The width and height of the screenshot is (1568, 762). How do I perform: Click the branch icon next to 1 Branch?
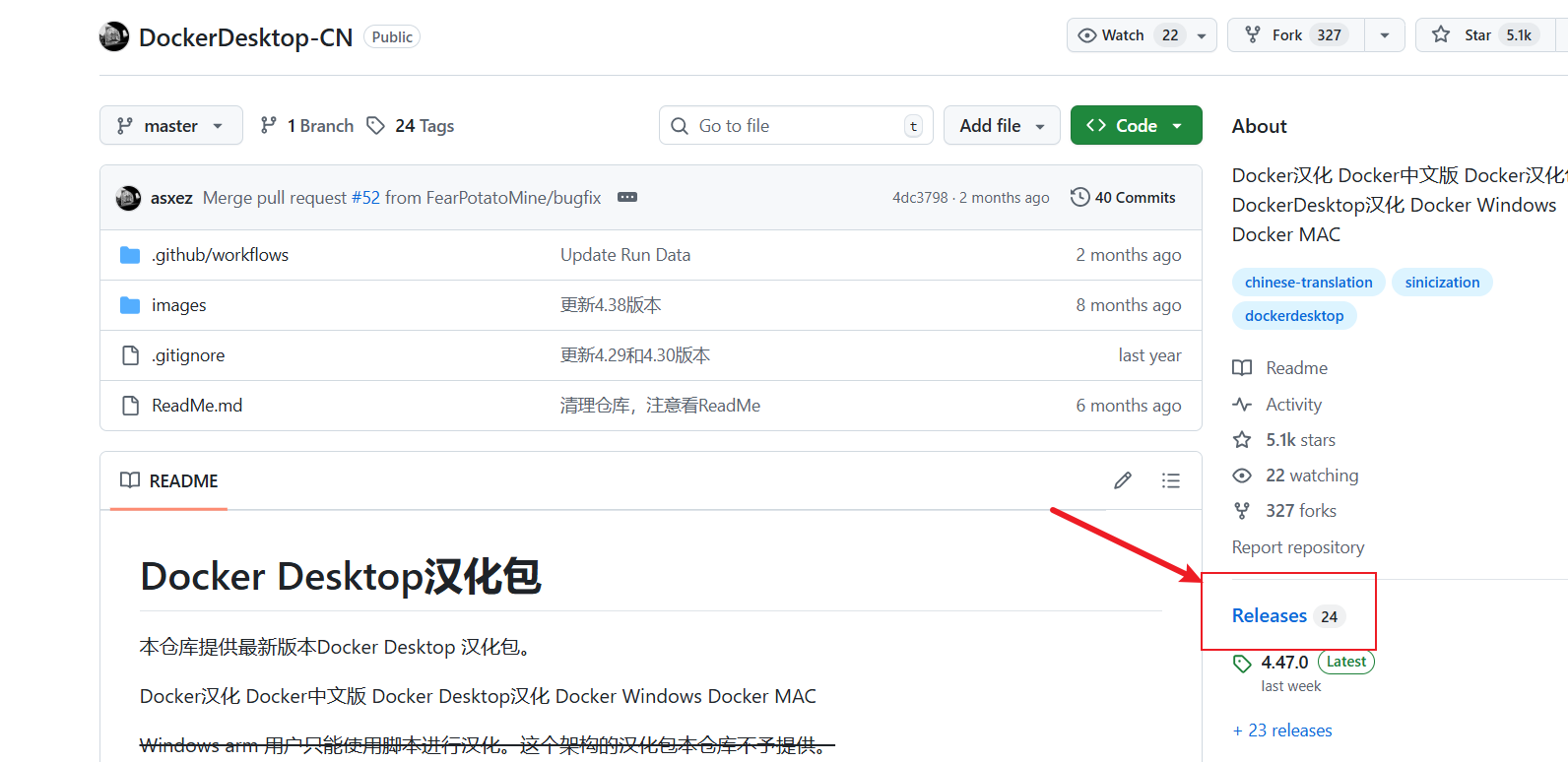[x=268, y=125]
